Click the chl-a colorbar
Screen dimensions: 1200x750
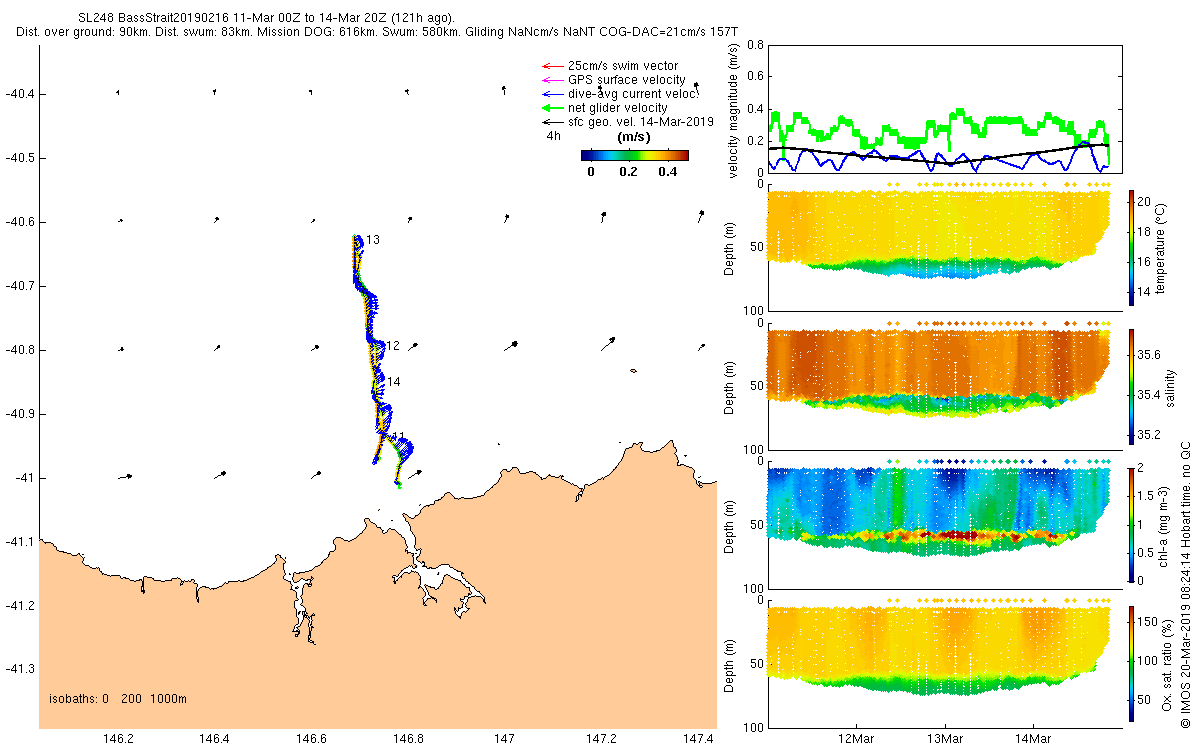pos(1131,524)
